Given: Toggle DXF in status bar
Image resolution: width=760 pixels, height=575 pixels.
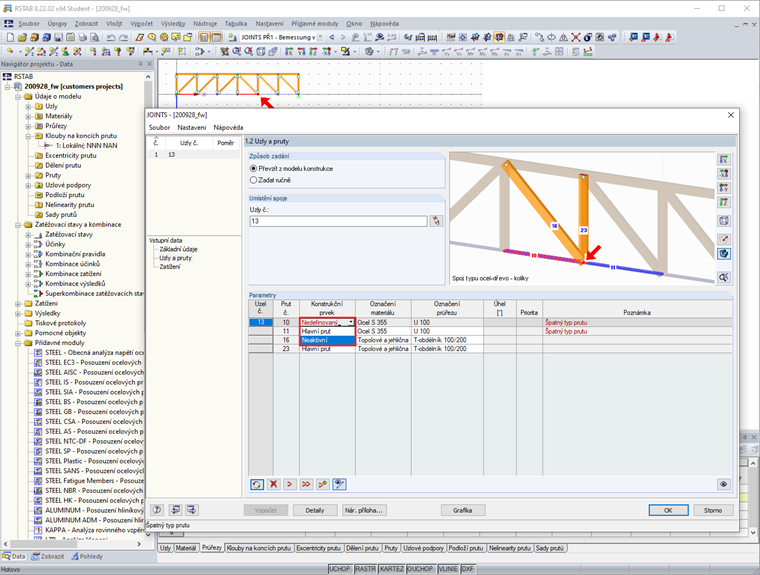Looking at the screenshot, I should click(x=467, y=569).
